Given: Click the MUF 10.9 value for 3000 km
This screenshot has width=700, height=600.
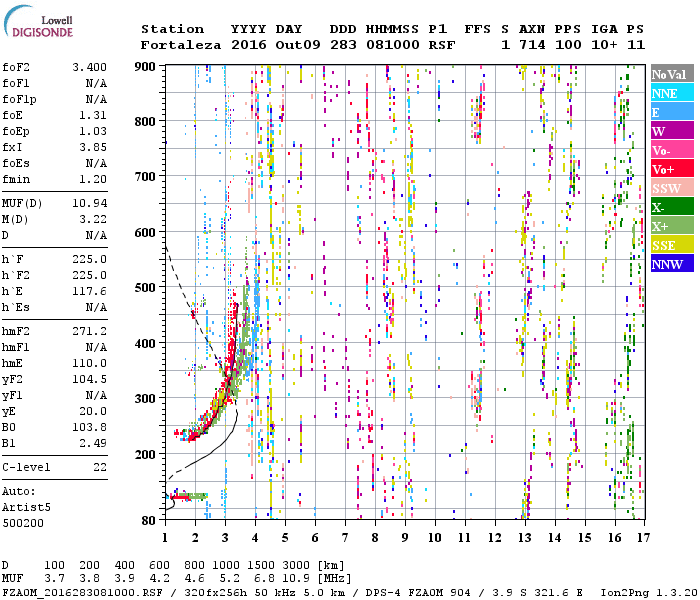Looking at the screenshot, I should click(296, 578).
